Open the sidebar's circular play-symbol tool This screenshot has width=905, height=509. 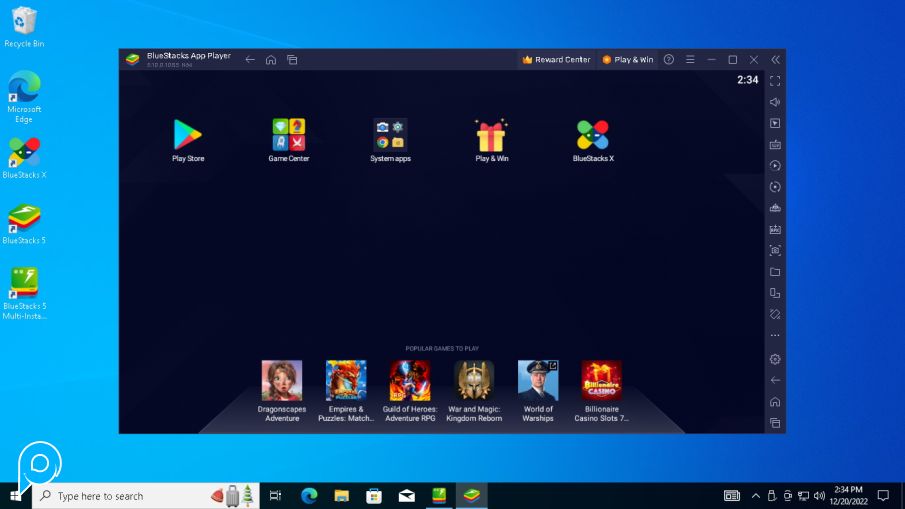(x=775, y=166)
